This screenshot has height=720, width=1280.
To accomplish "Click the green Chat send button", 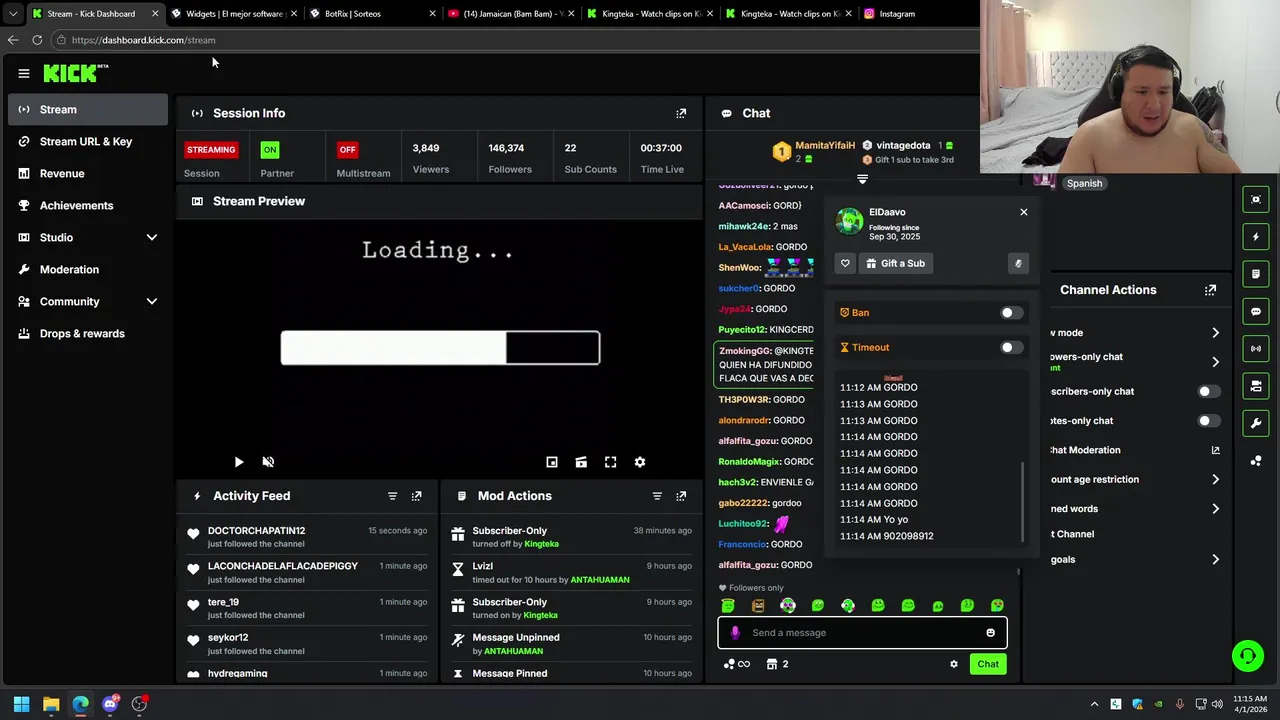I will click(988, 664).
